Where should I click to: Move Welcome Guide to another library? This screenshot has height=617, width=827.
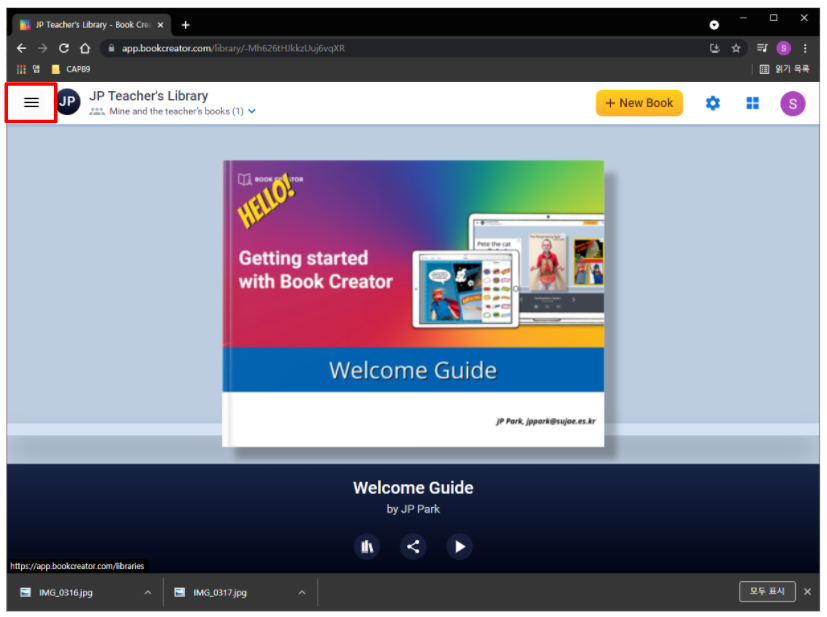click(x=367, y=546)
